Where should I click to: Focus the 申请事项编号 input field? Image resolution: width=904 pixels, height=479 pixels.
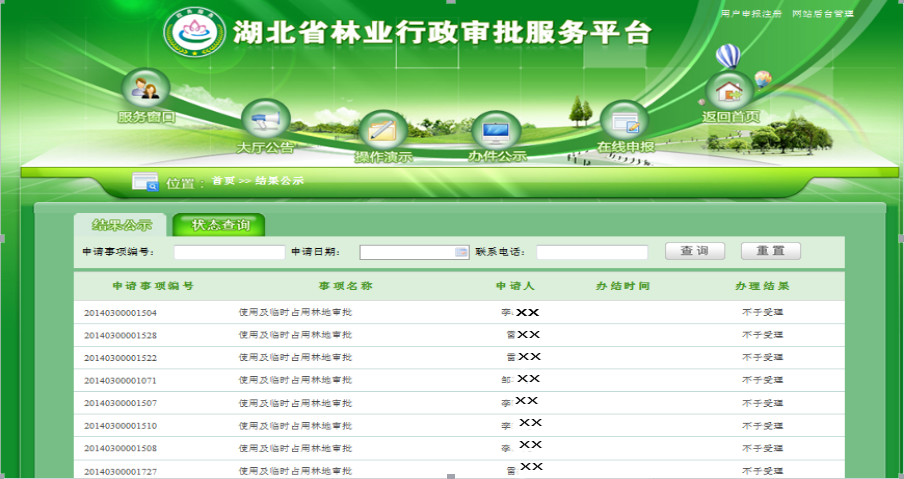(x=229, y=252)
